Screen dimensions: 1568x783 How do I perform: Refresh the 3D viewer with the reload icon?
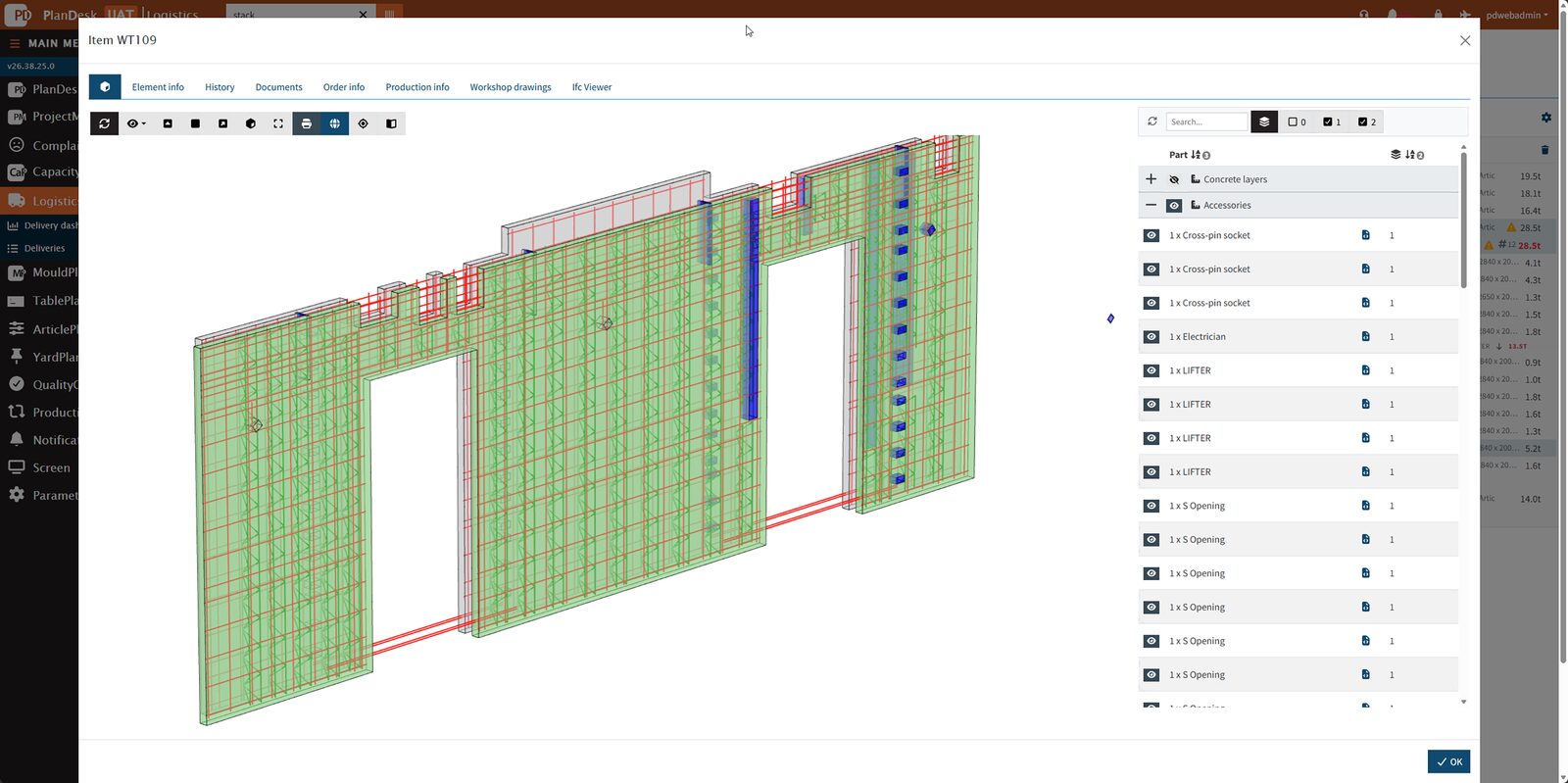(x=104, y=123)
